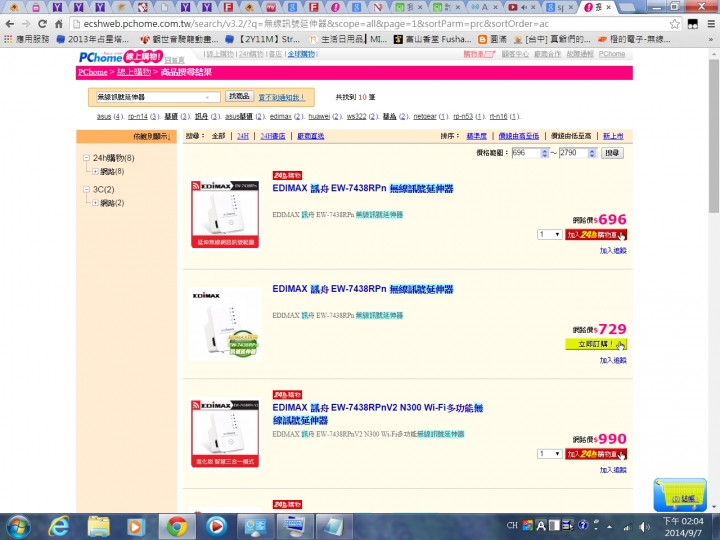Open the orange media player taskbar icon
The width and height of the screenshot is (720, 540).
[x=135, y=526]
